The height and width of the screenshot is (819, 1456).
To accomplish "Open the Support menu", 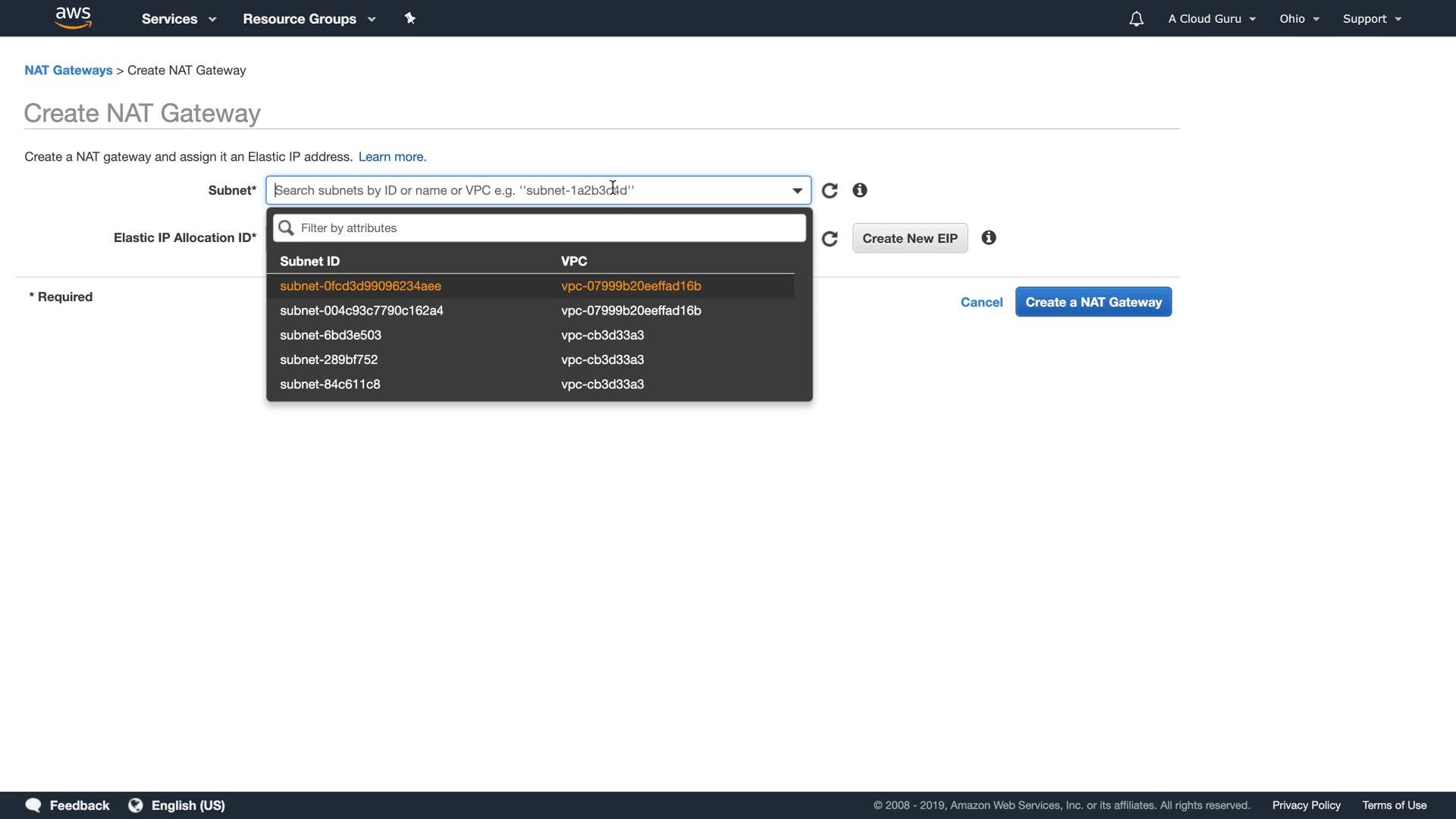I will (1371, 19).
